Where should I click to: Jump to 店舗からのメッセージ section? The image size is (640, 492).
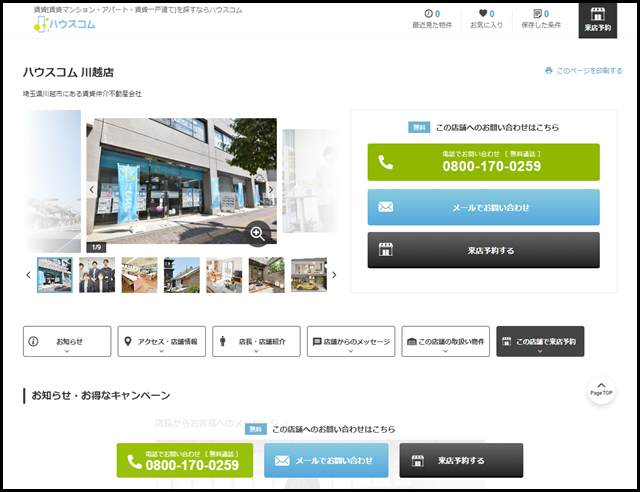point(351,341)
